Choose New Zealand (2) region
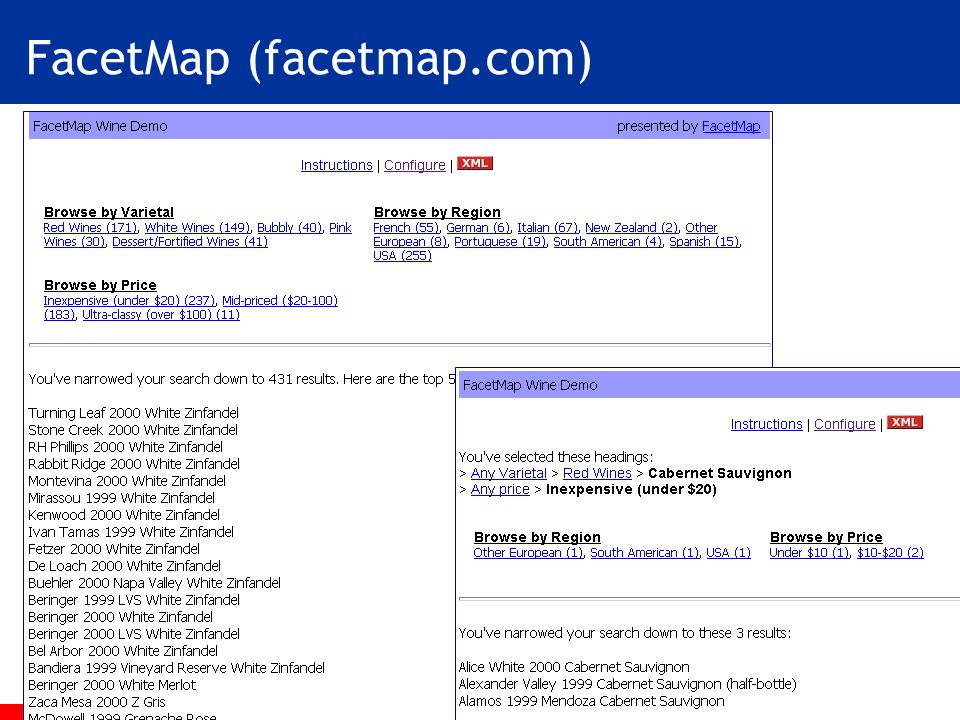Image resolution: width=960 pixels, height=720 pixels. click(631, 227)
